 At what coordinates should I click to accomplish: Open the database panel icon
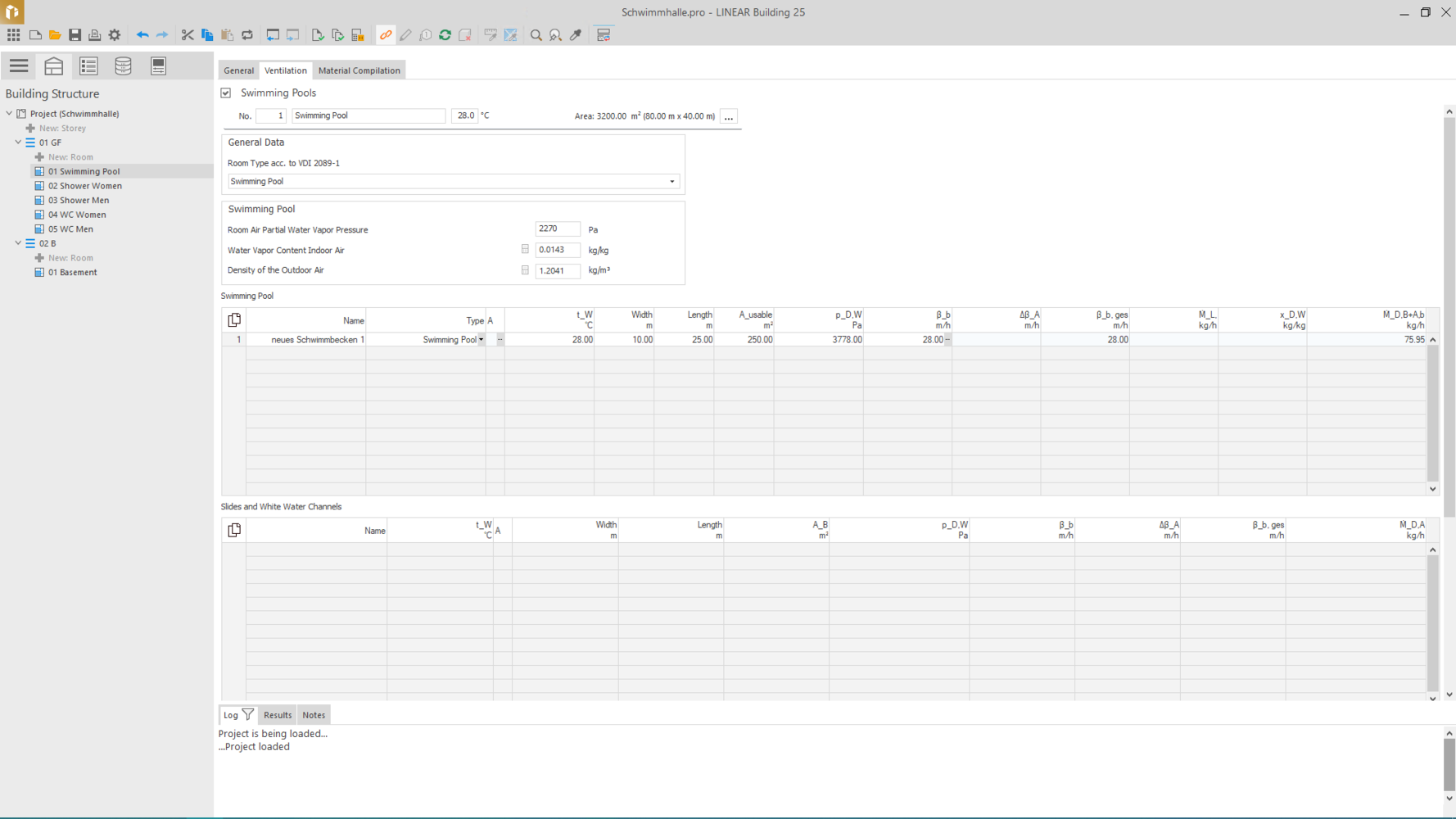click(123, 66)
